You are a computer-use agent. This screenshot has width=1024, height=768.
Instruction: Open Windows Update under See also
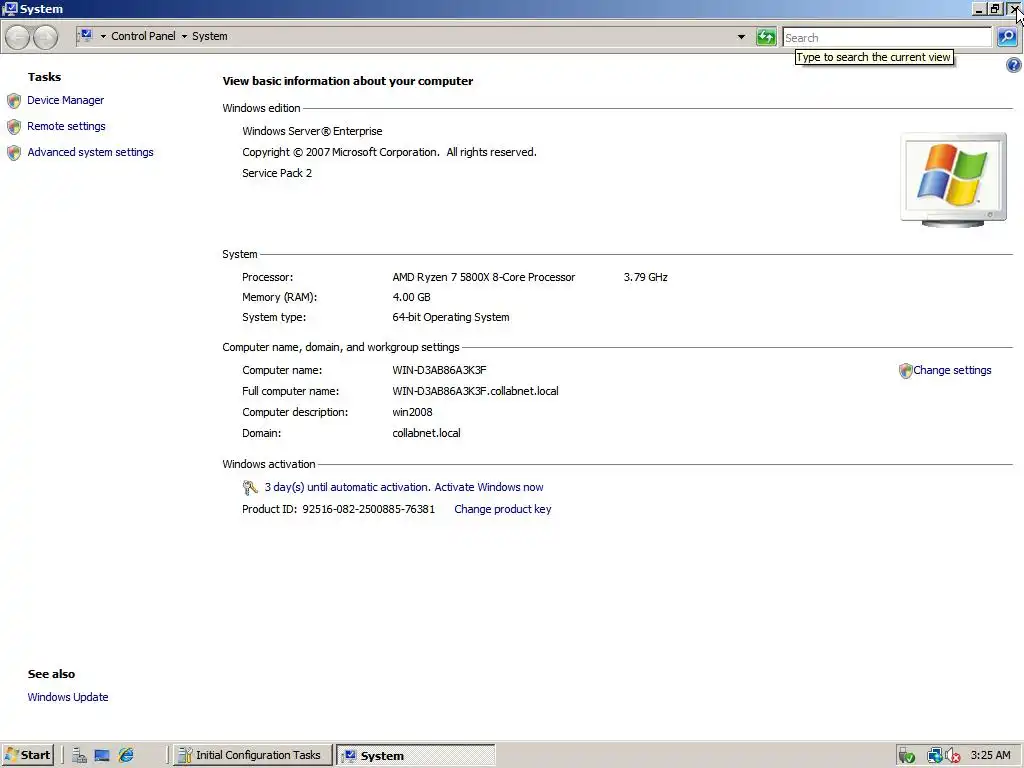click(68, 697)
